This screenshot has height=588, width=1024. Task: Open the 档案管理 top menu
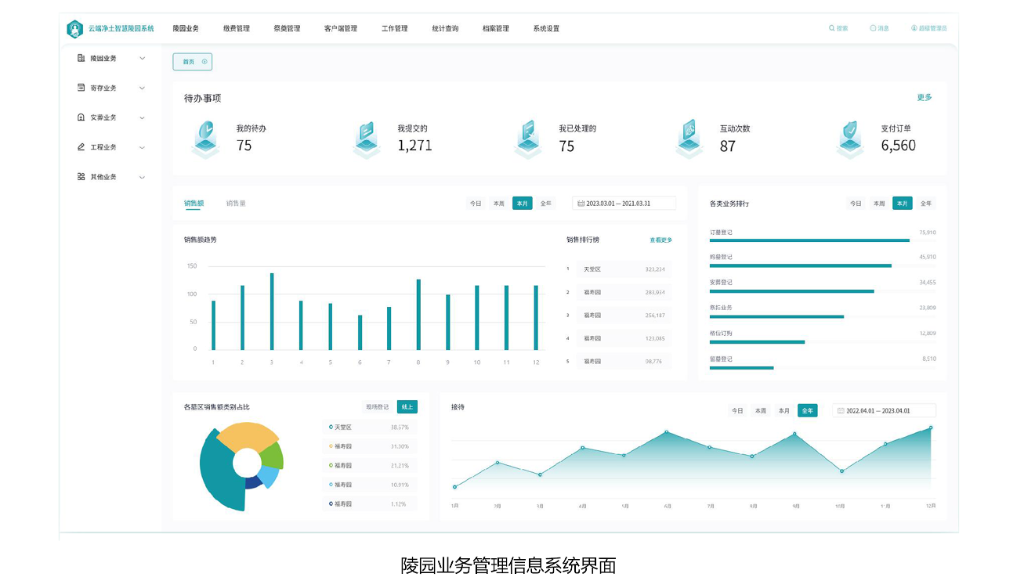coord(496,29)
